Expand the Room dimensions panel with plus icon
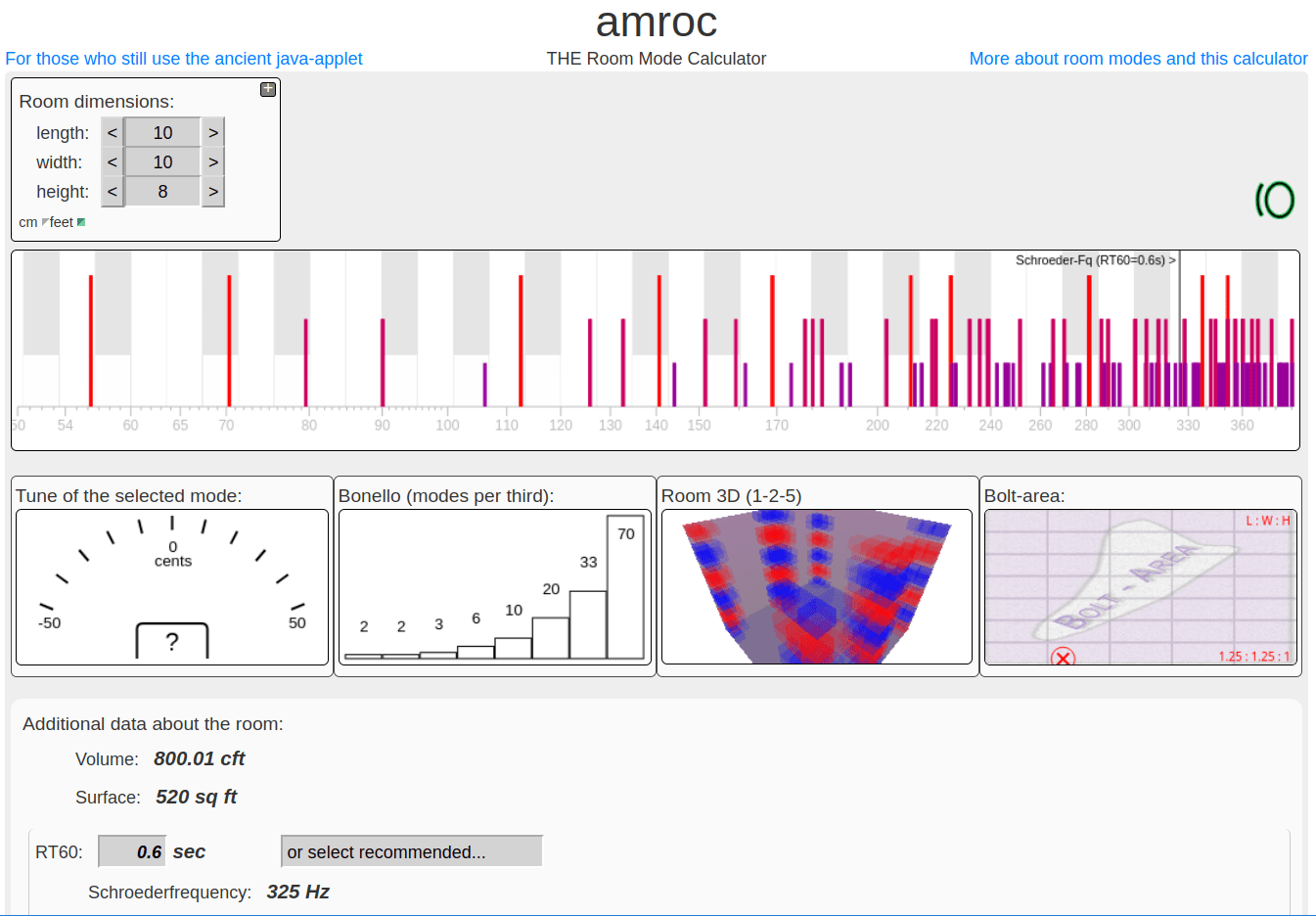This screenshot has width=1316, height=916. [267, 89]
